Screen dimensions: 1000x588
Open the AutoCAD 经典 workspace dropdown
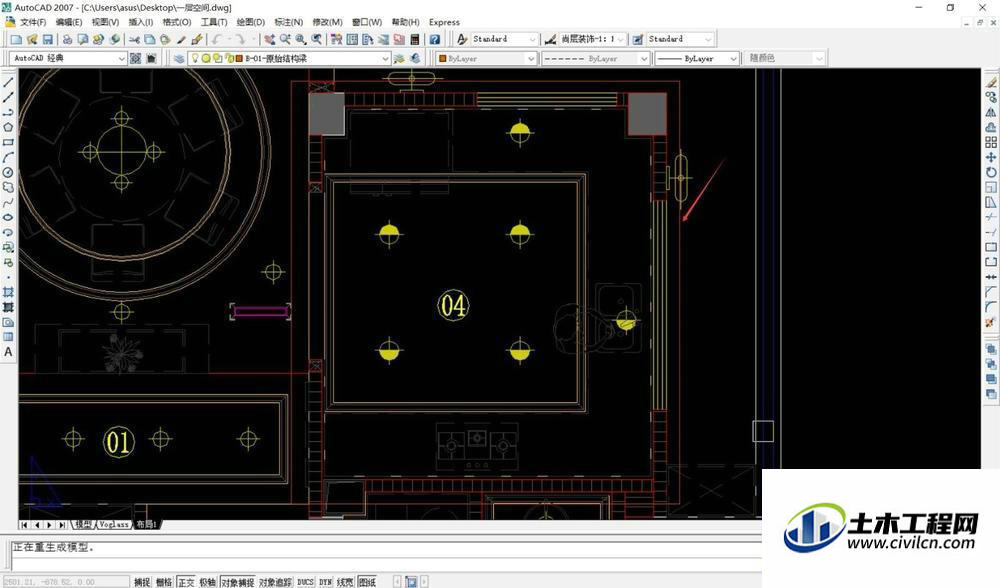point(121,58)
